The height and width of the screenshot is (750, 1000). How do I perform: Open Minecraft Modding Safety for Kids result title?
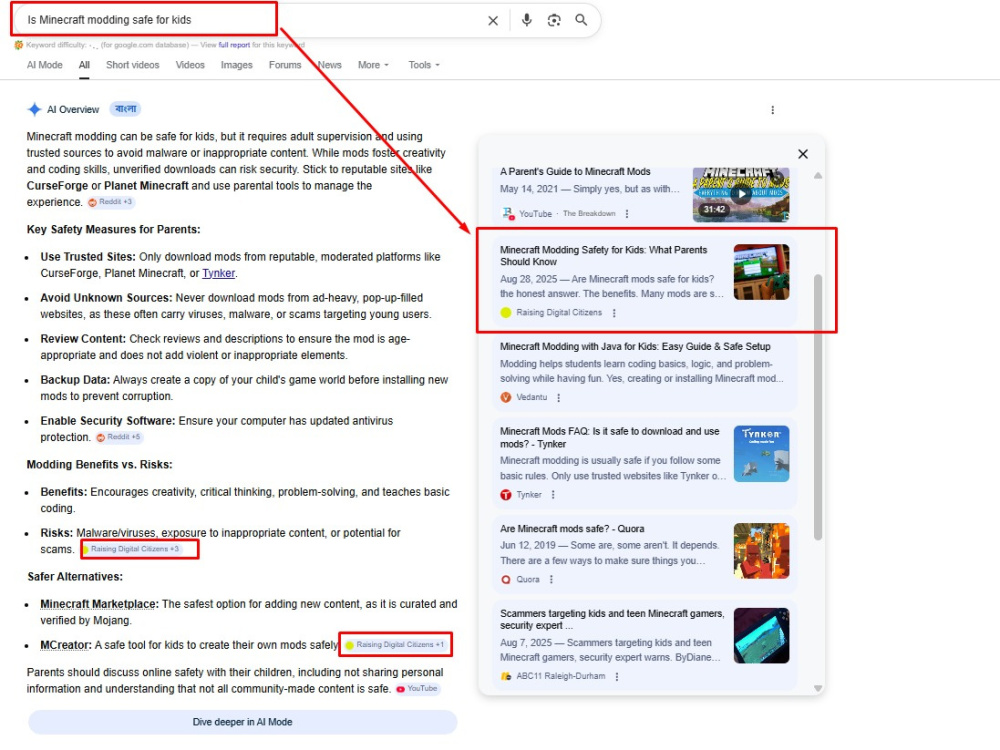tap(603, 256)
